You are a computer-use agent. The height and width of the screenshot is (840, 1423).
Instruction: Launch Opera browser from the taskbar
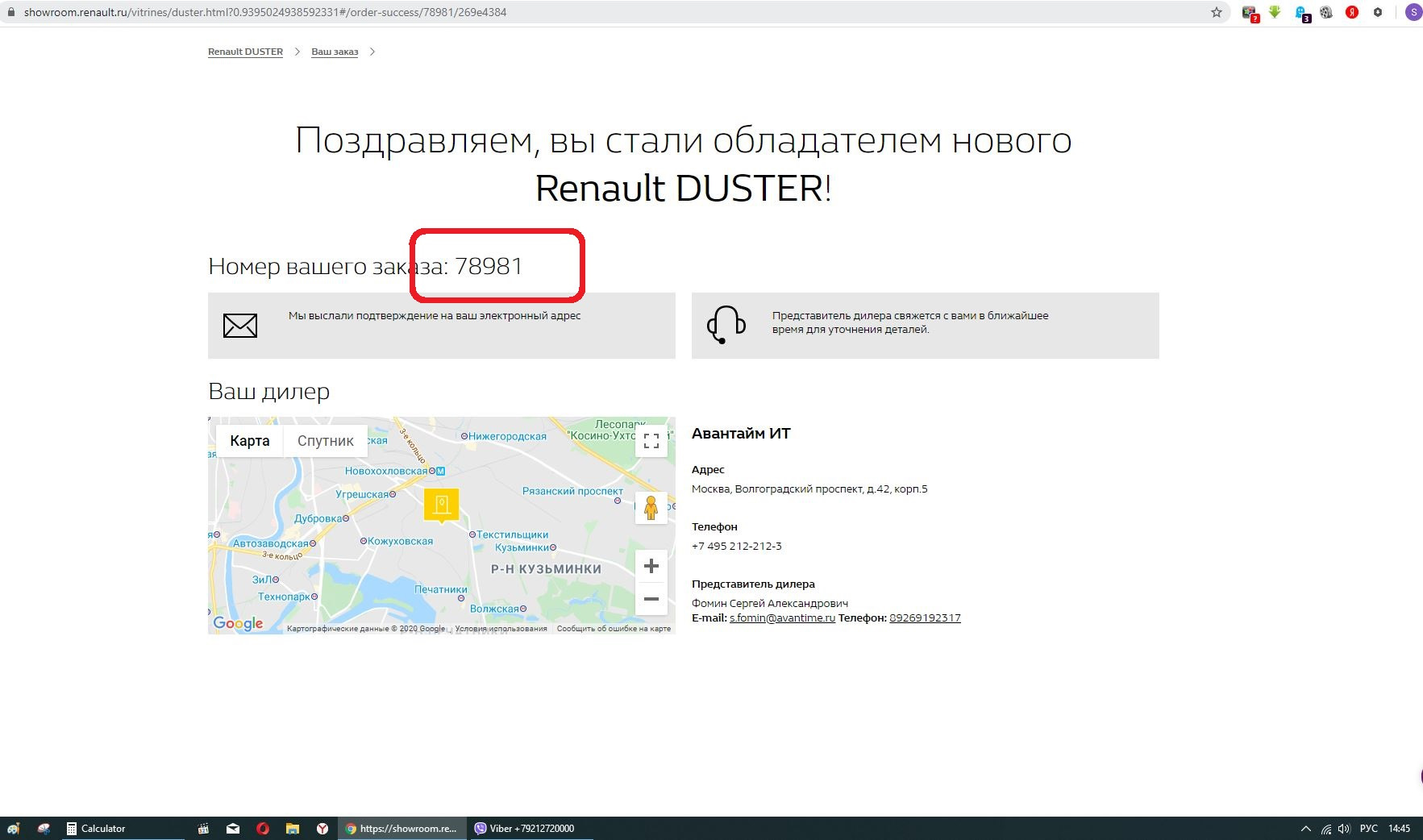pos(263,829)
